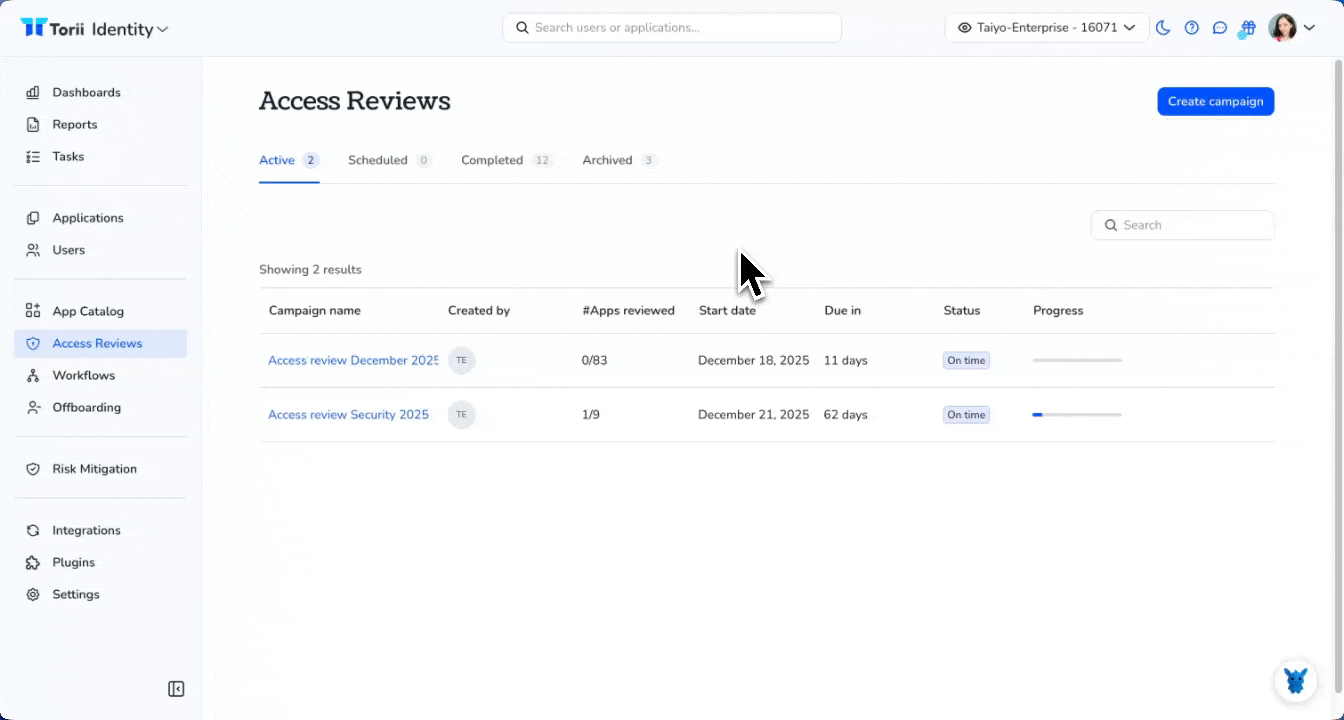This screenshot has width=1344, height=720.
Task: Click the #Apps reviewed column header
Action: (x=628, y=310)
